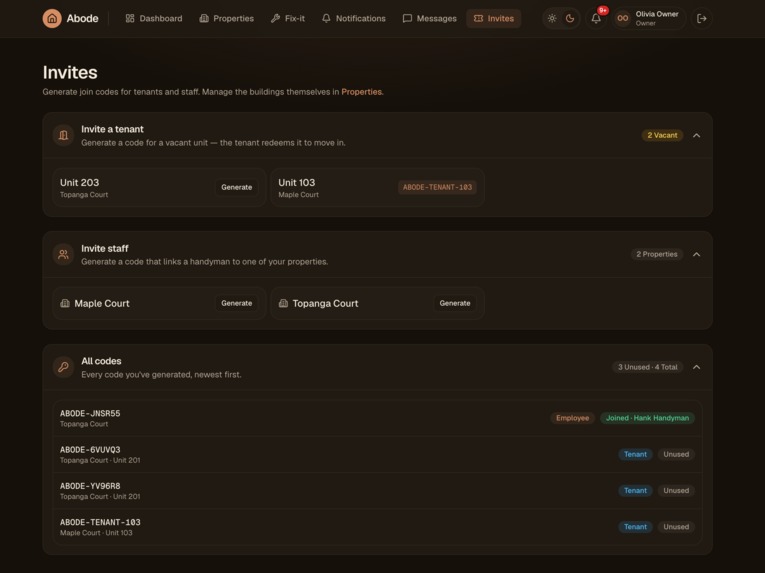Select the ABODE-TENANT-103 row in All codes
This screenshot has height=573, width=765.
[377, 527]
